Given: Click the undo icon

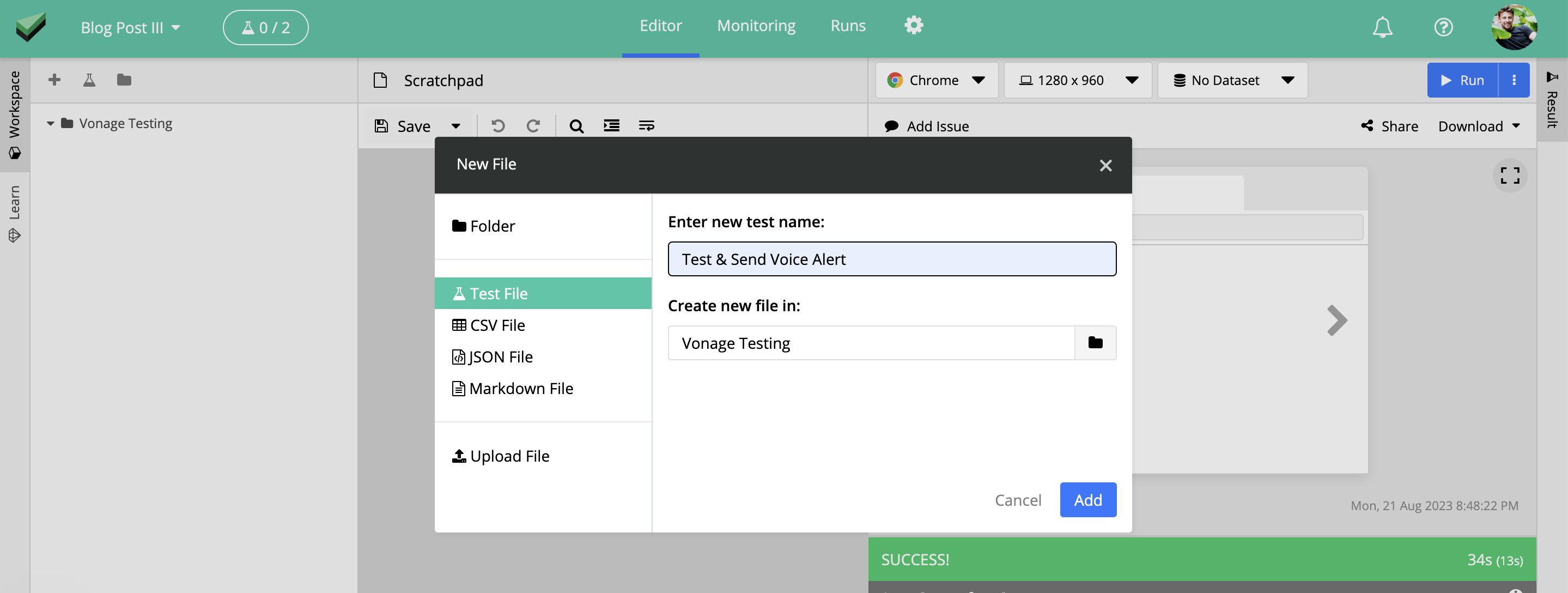Looking at the screenshot, I should [498, 126].
